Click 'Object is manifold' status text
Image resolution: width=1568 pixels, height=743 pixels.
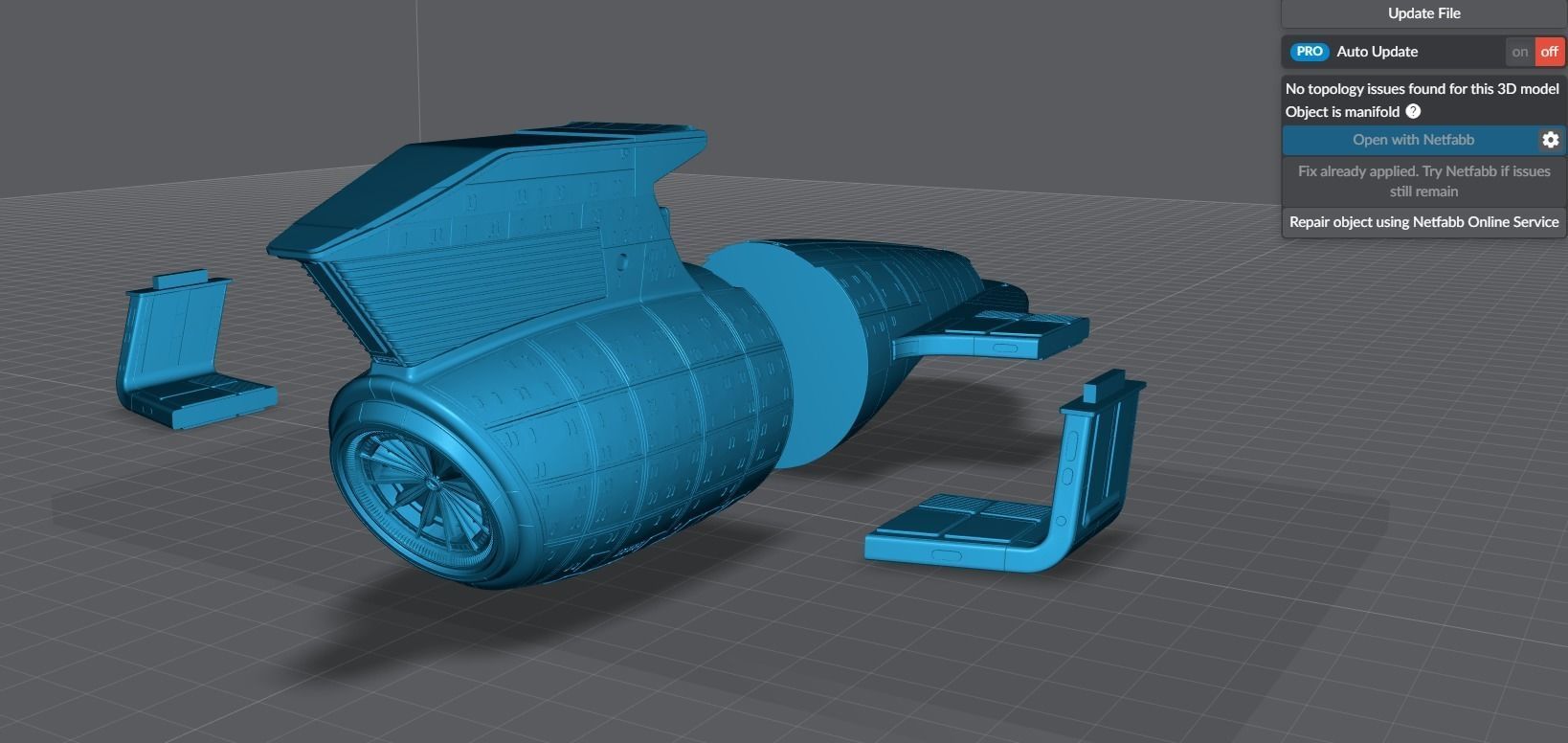(1342, 112)
